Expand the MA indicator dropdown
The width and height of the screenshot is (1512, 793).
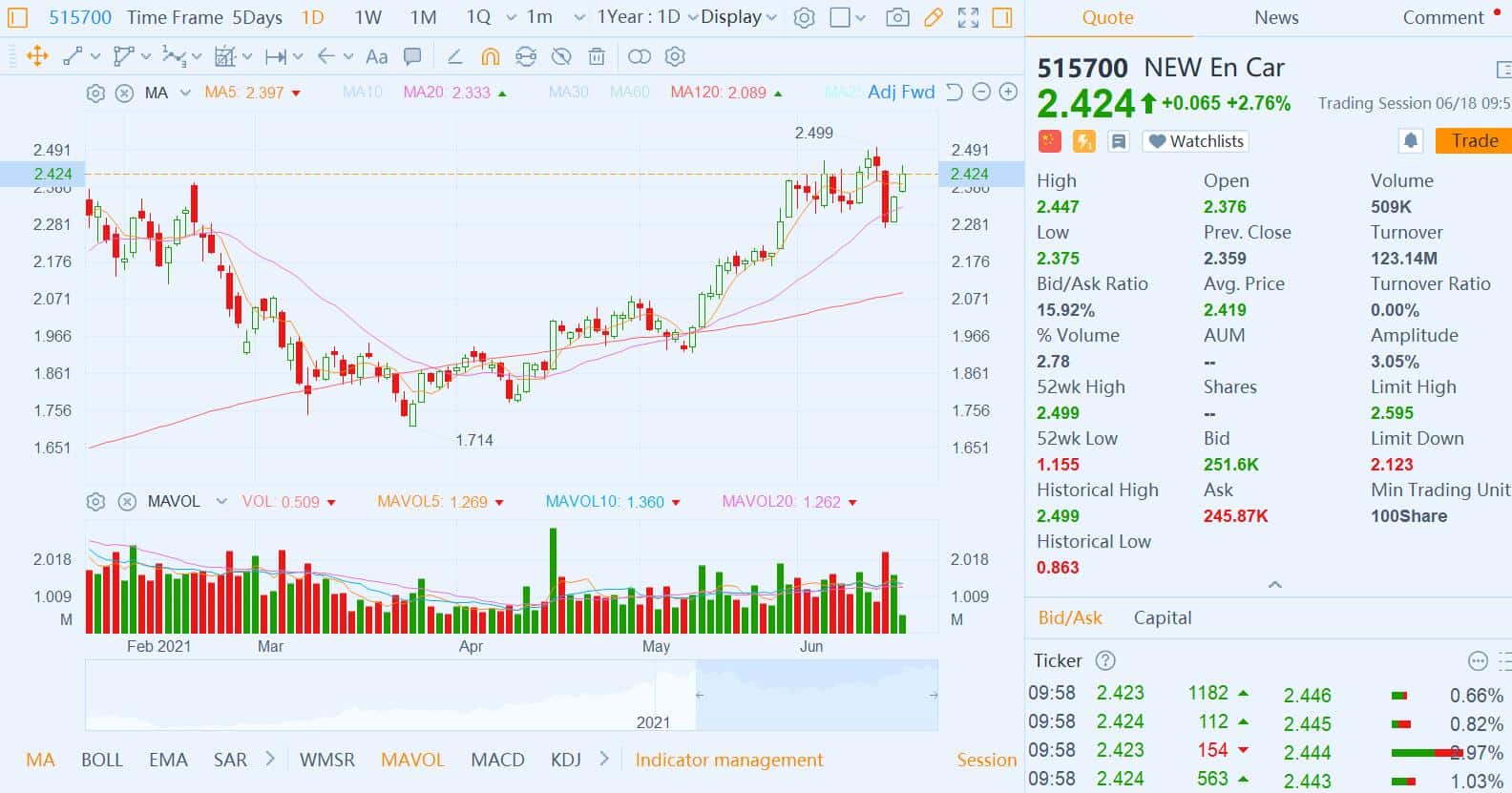185,93
